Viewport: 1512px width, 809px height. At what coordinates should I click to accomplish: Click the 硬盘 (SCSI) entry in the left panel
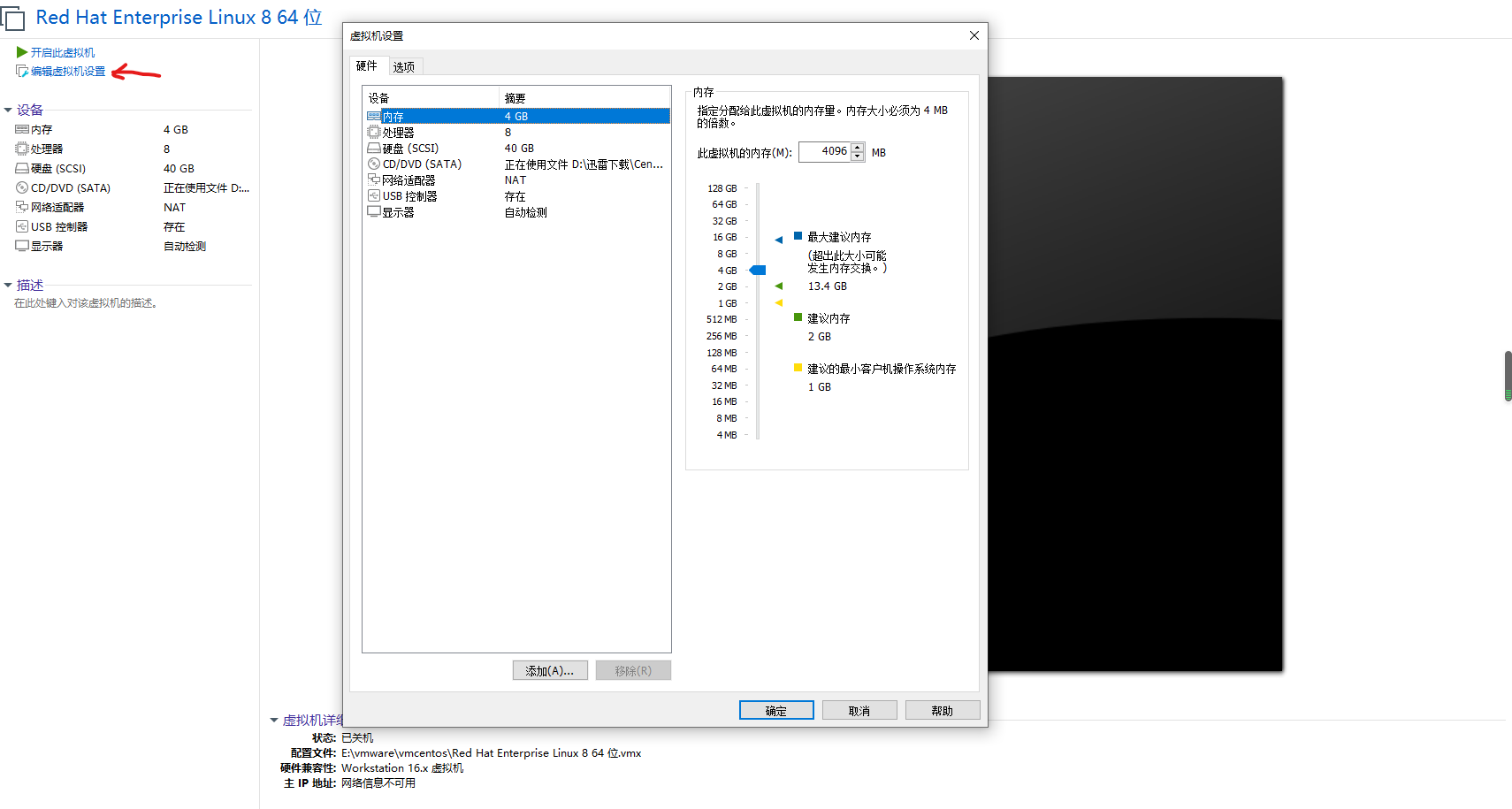[58, 168]
